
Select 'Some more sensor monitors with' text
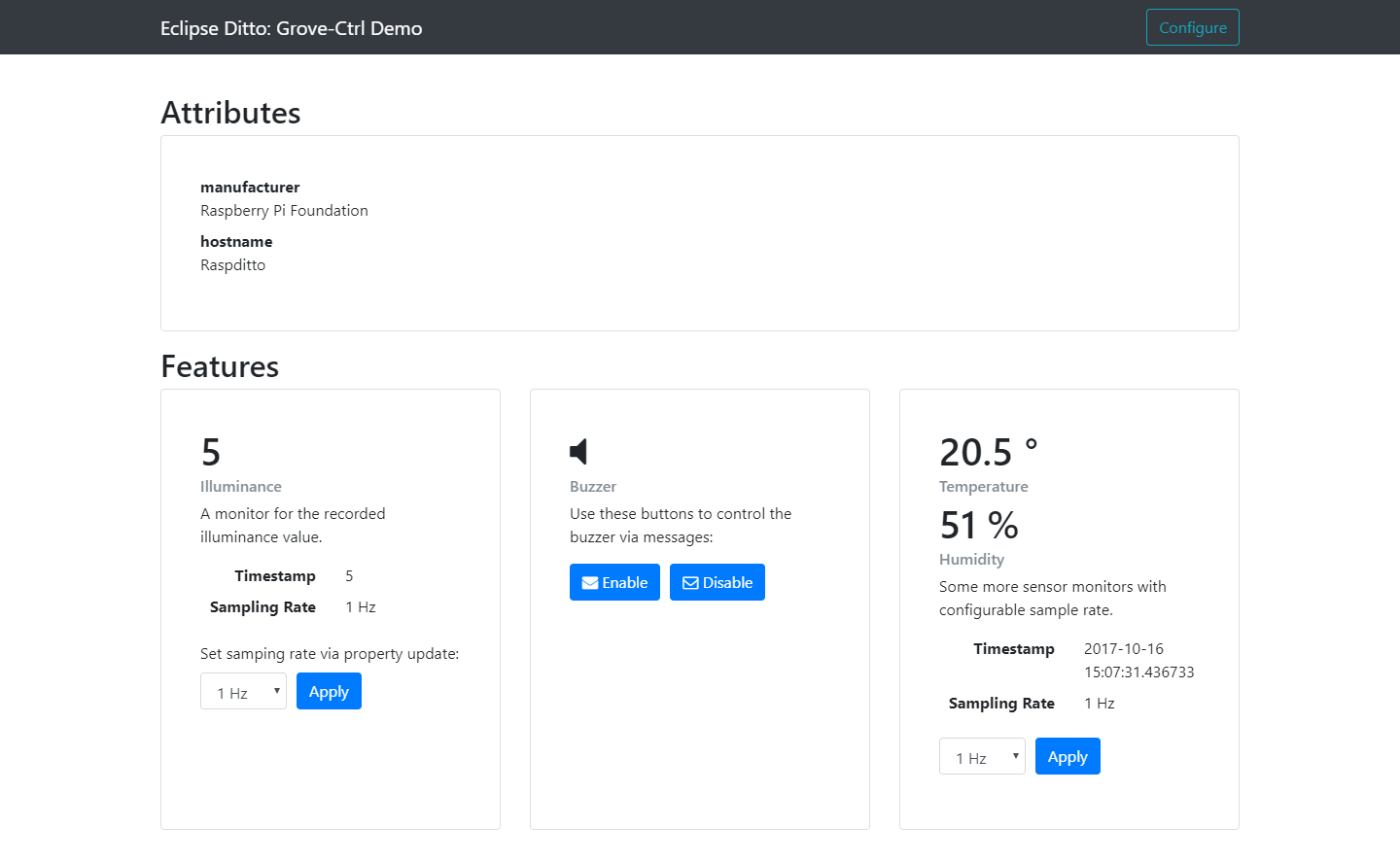coord(1053,586)
